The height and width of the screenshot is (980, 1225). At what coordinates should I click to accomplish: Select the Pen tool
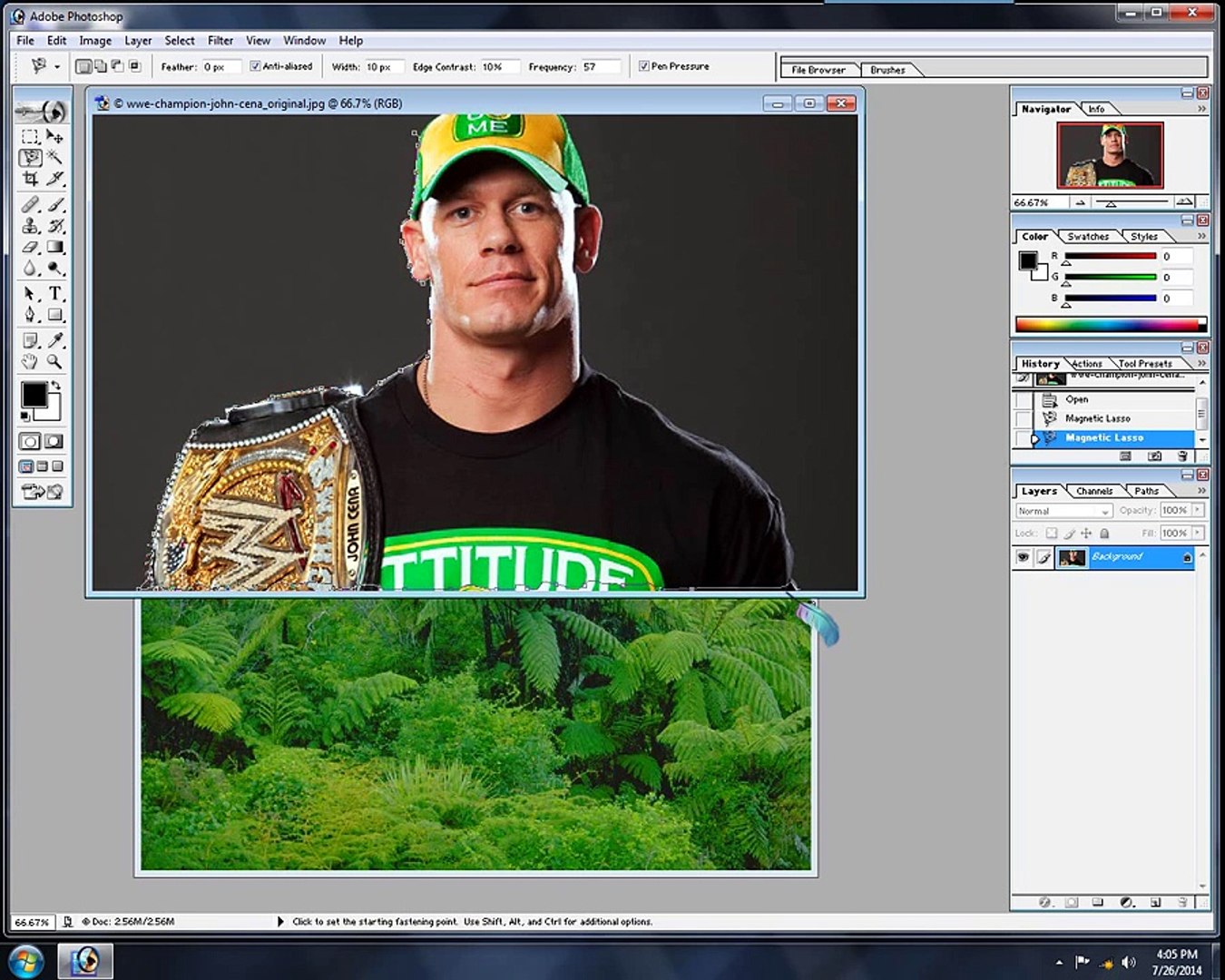click(31, 315)
